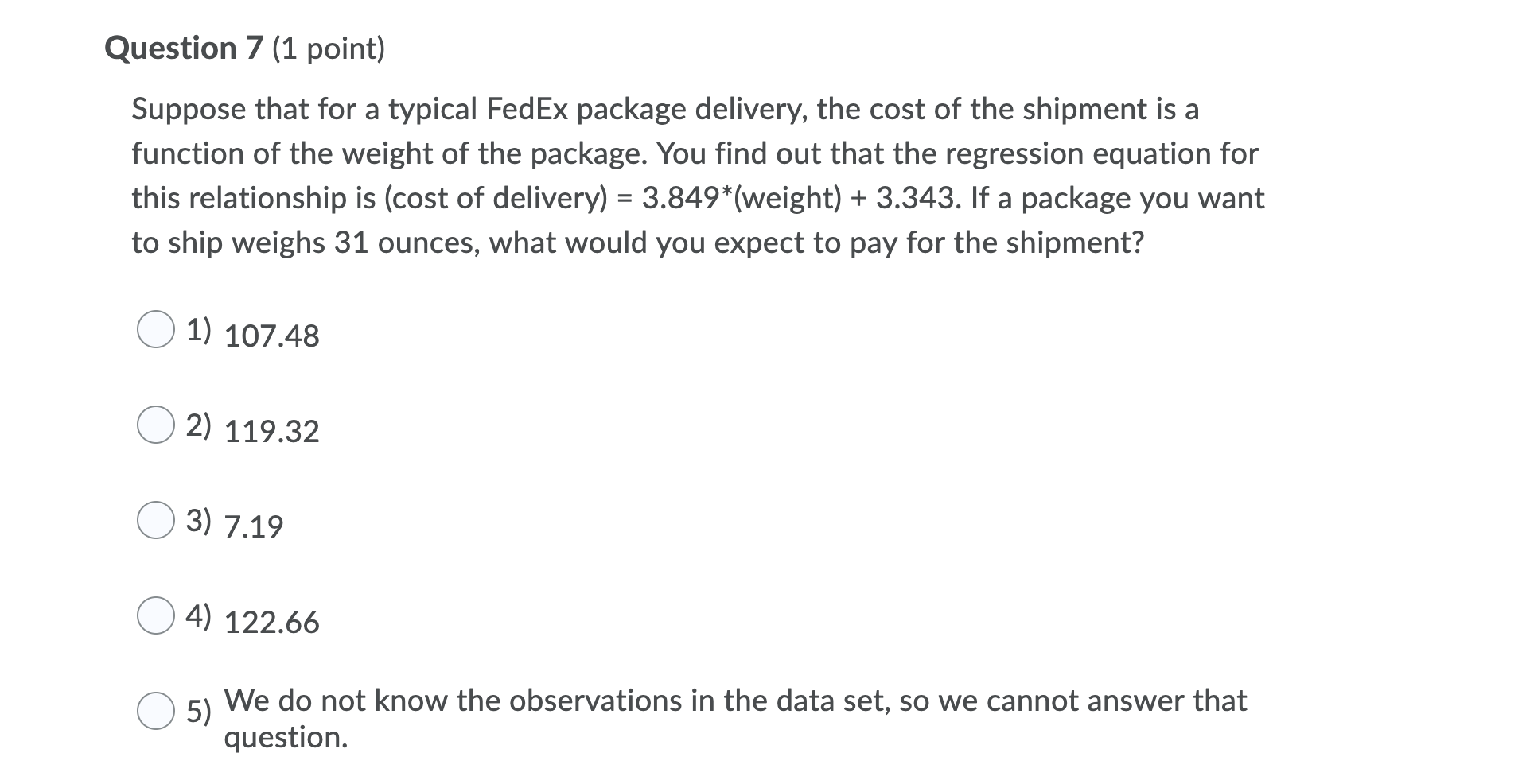Select the 'cannot answer that question' radio button
This screenshot has height=784, width=1526.
coord(156,710)
